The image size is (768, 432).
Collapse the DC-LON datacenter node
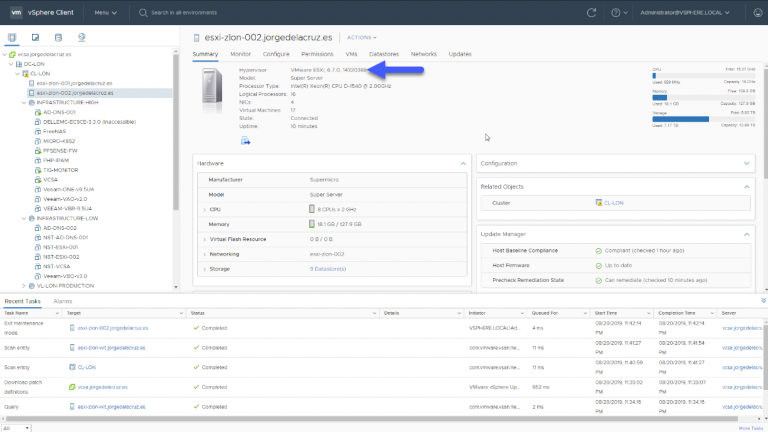[11, 64]
